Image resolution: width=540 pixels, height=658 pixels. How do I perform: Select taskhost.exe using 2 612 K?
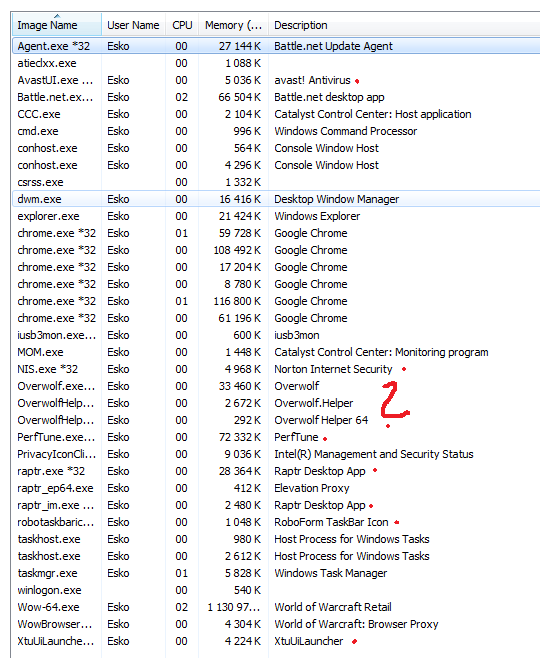pos(276,556)
